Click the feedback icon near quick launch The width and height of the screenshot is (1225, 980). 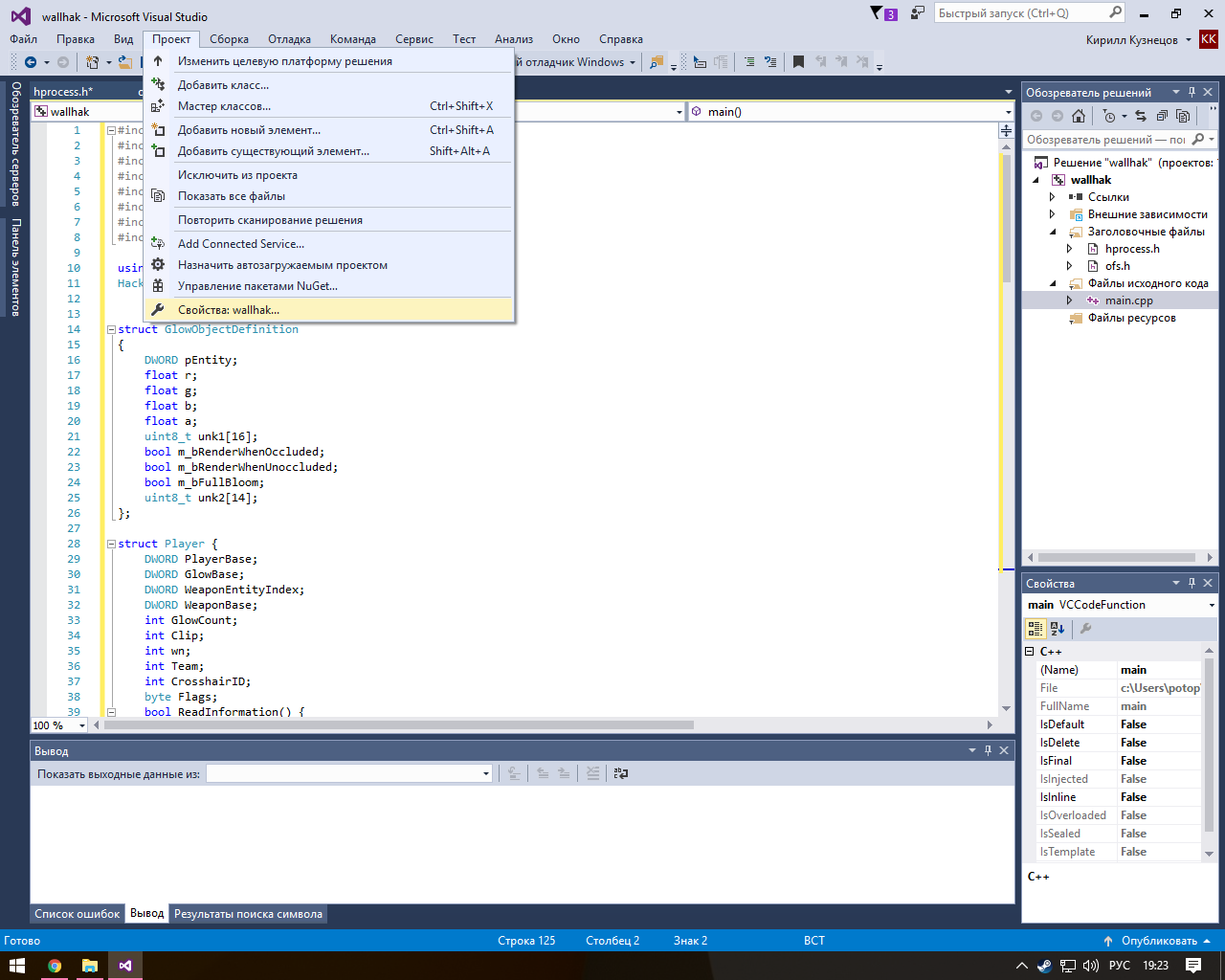click(918, 13)
